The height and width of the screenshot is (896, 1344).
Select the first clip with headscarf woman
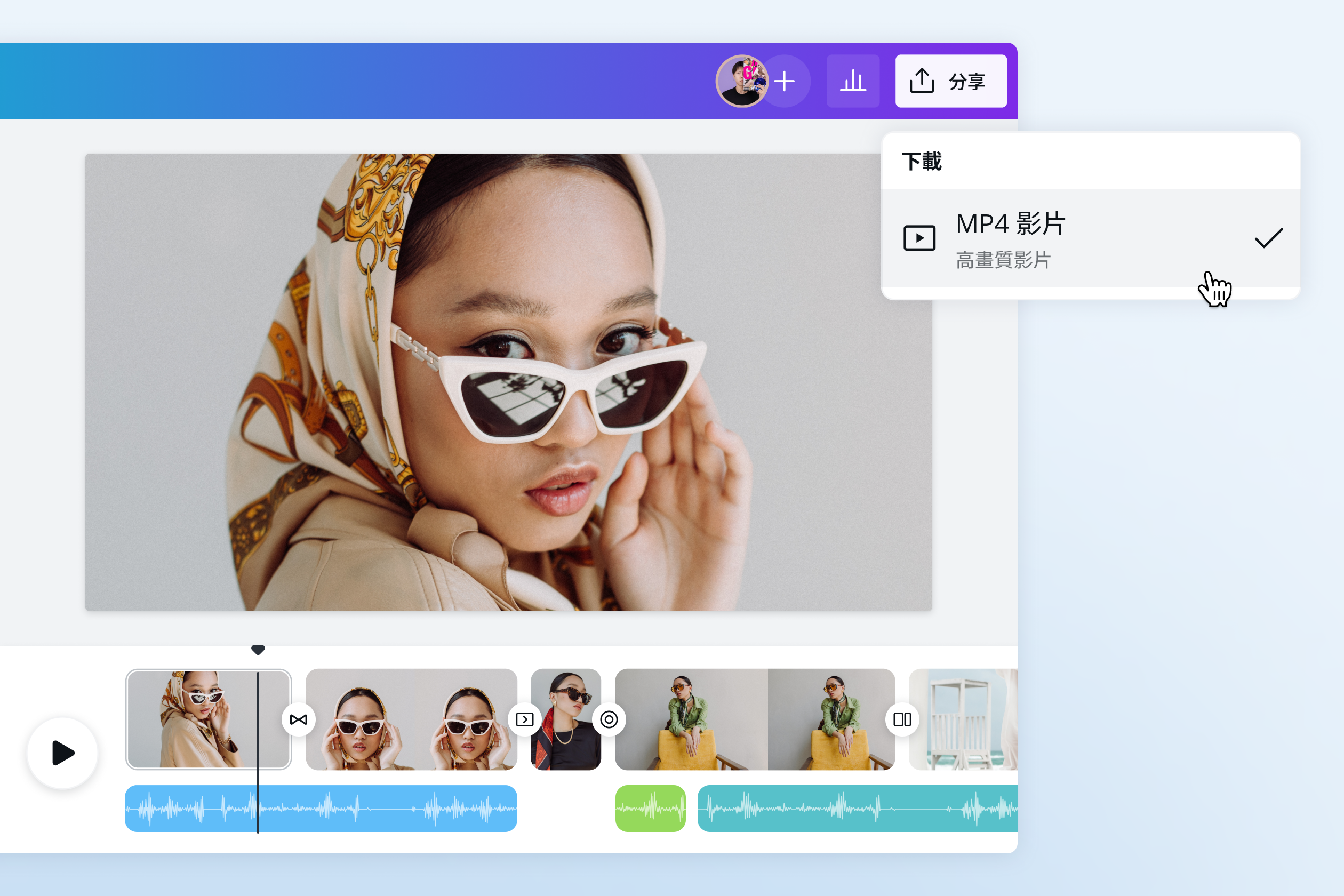coord(209,719)
